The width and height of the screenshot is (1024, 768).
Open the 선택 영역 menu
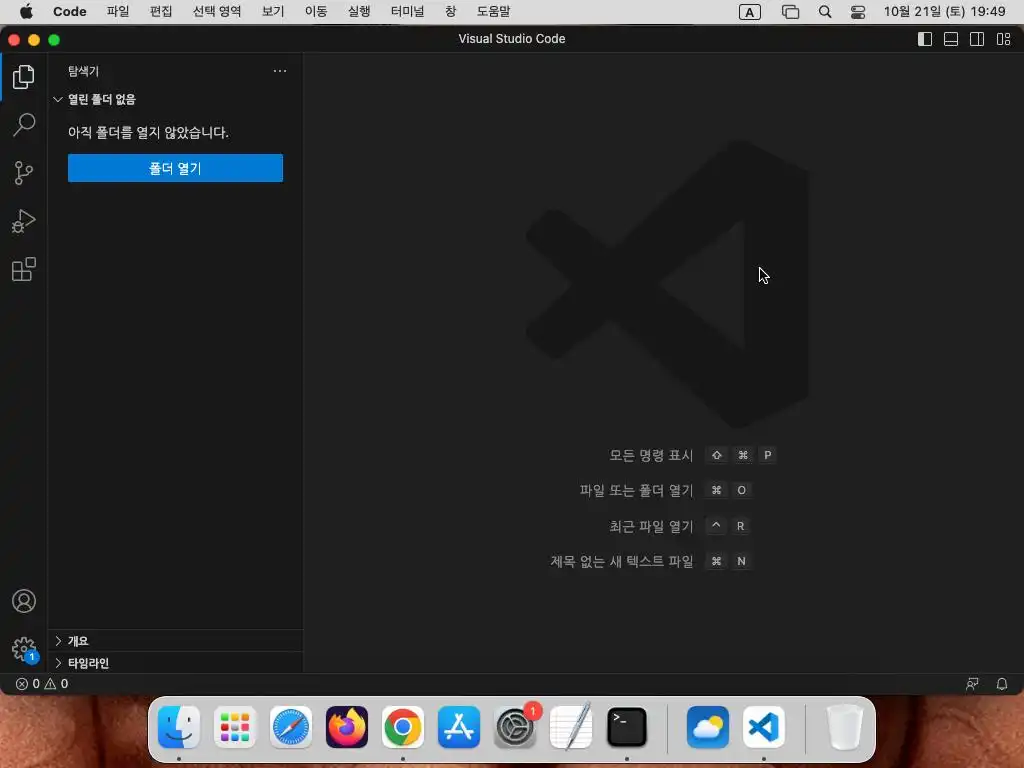pos(217,12)
